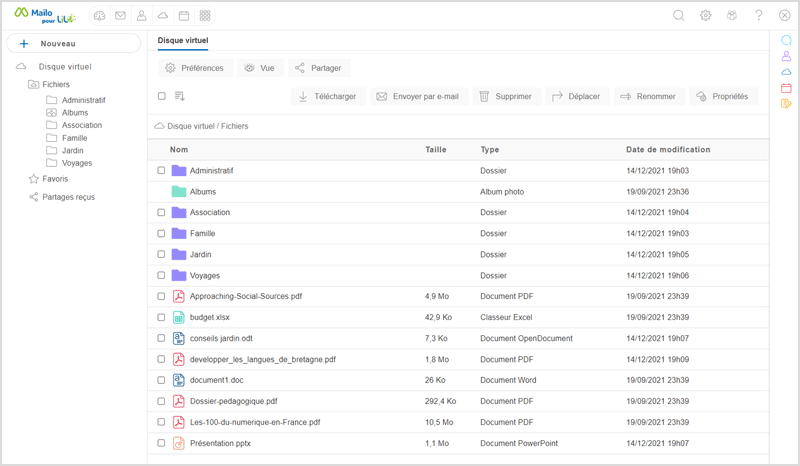Toggle the select-all checkbox above file list

[x=161, y=97]
